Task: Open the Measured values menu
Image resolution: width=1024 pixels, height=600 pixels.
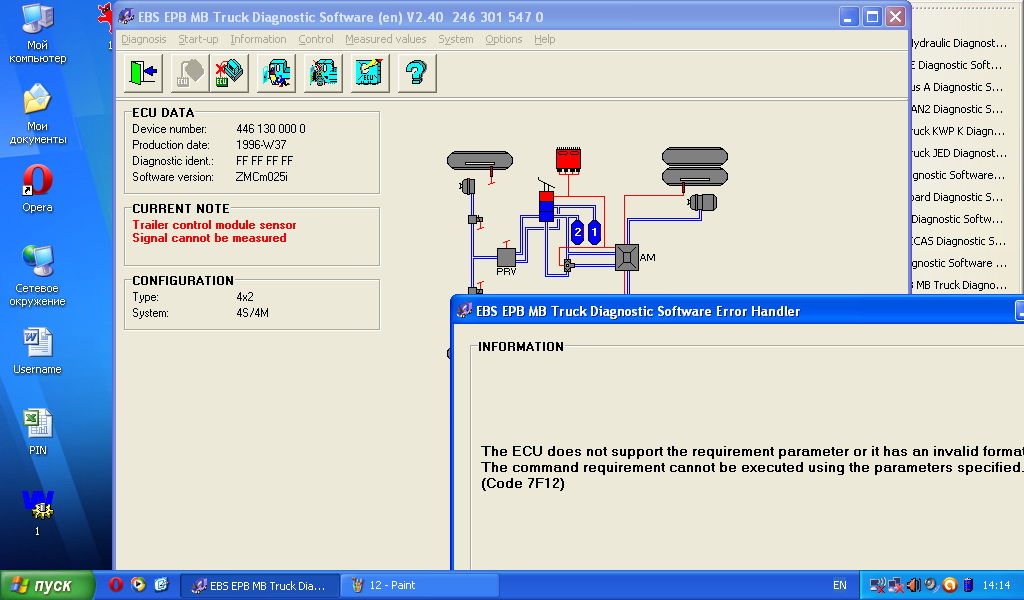Action: [x=385, y=39]
